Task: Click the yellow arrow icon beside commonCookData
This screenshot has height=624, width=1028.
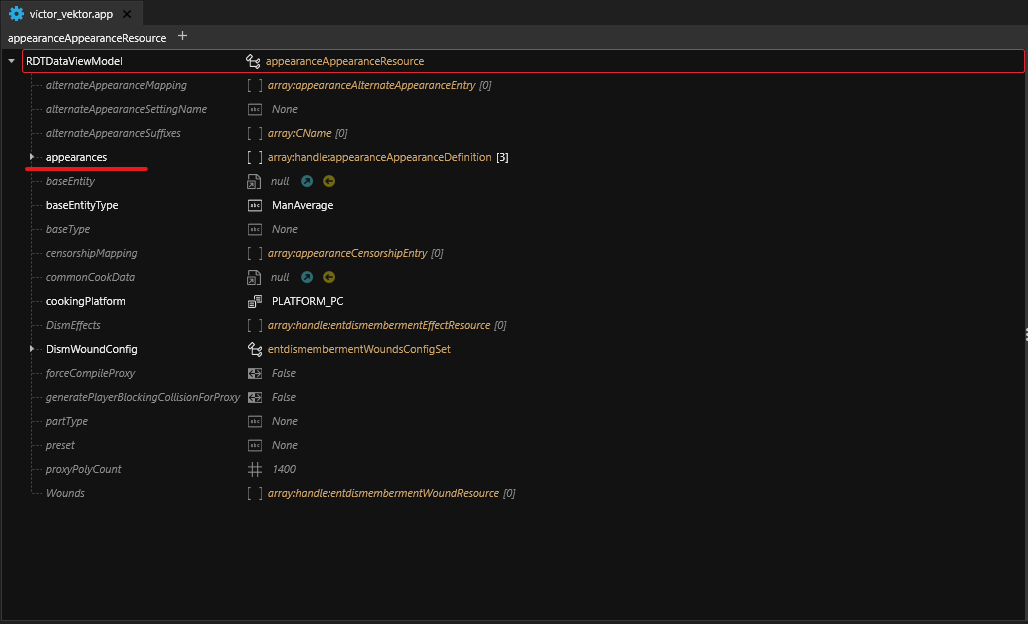Action: tap(328, 277)
